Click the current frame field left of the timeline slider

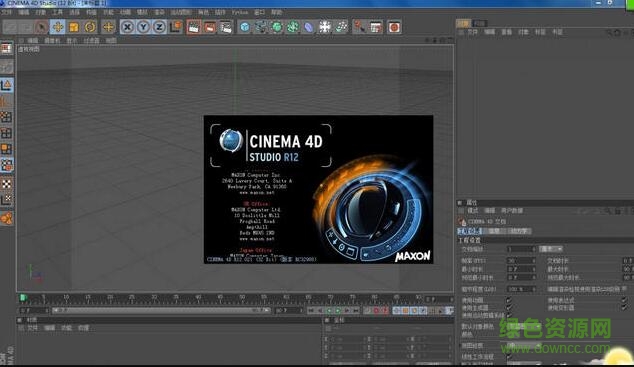tap(34, 310)
